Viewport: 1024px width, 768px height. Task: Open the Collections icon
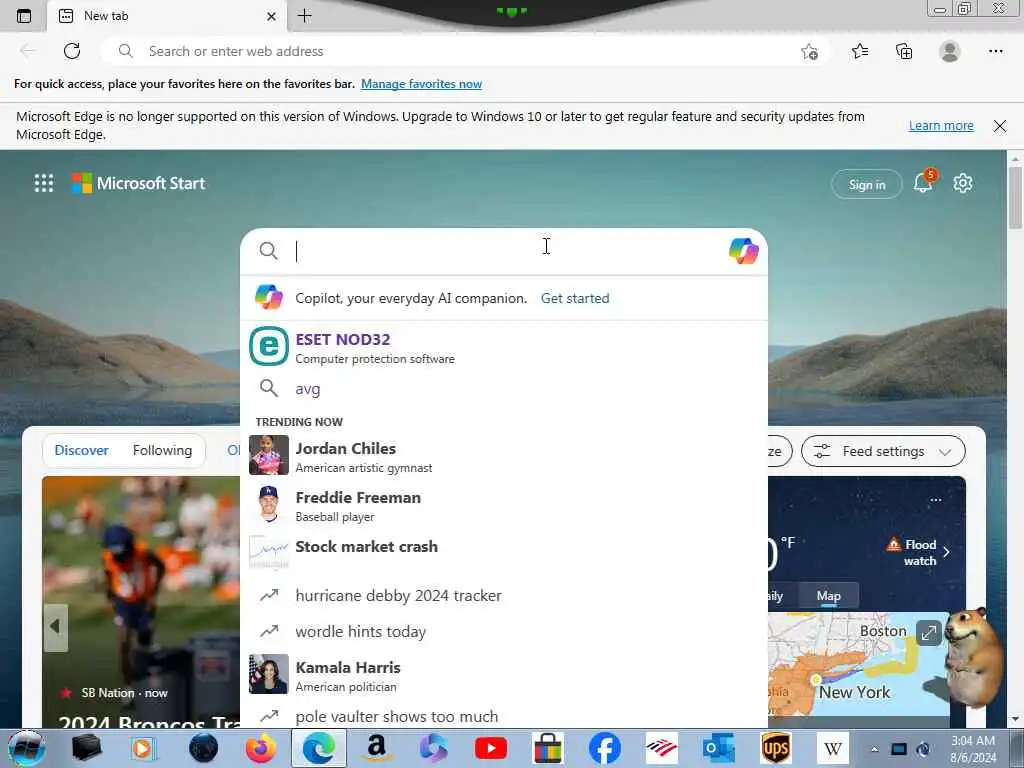pyautogui.click(x=904, y=51)
